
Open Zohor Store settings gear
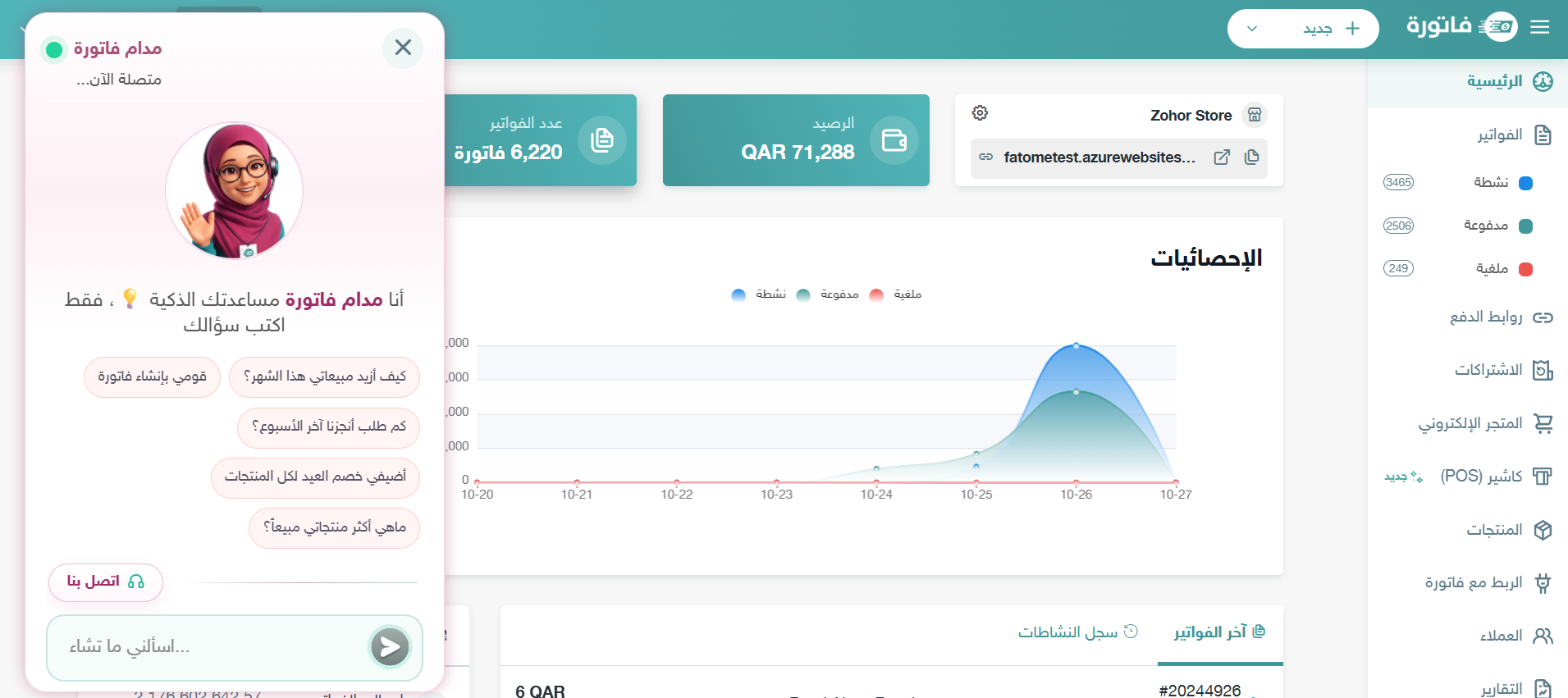click(980, 113)
